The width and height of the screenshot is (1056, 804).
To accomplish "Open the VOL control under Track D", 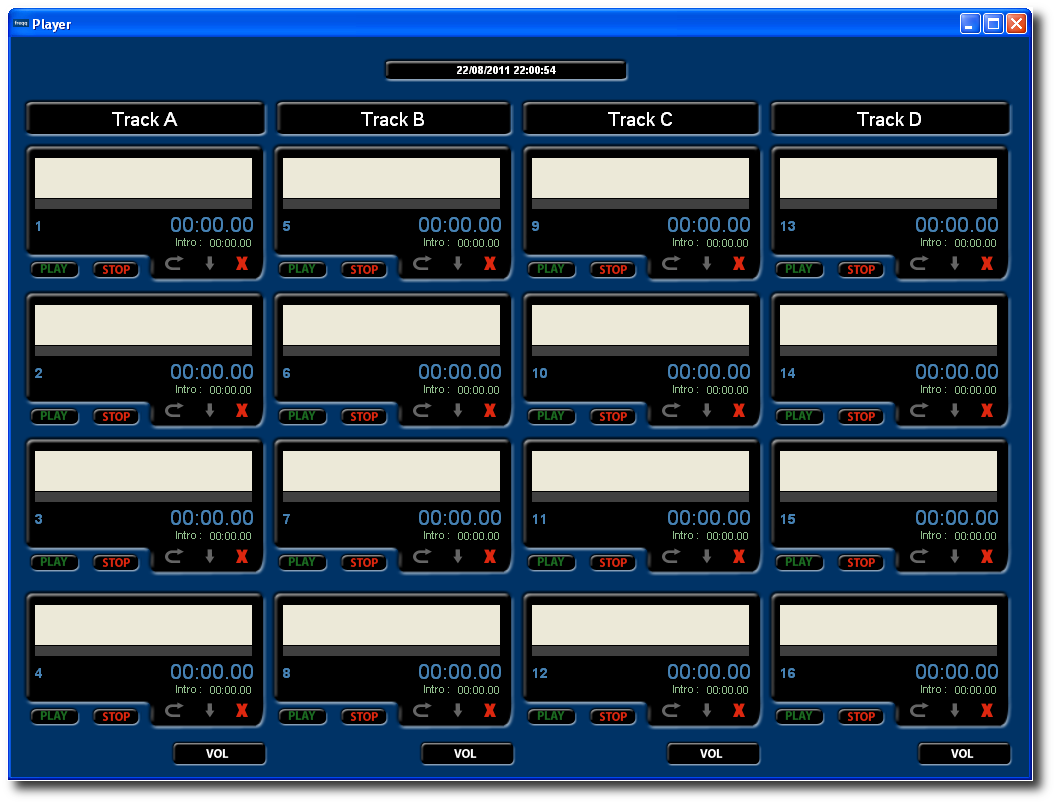I will click(964, 754).
